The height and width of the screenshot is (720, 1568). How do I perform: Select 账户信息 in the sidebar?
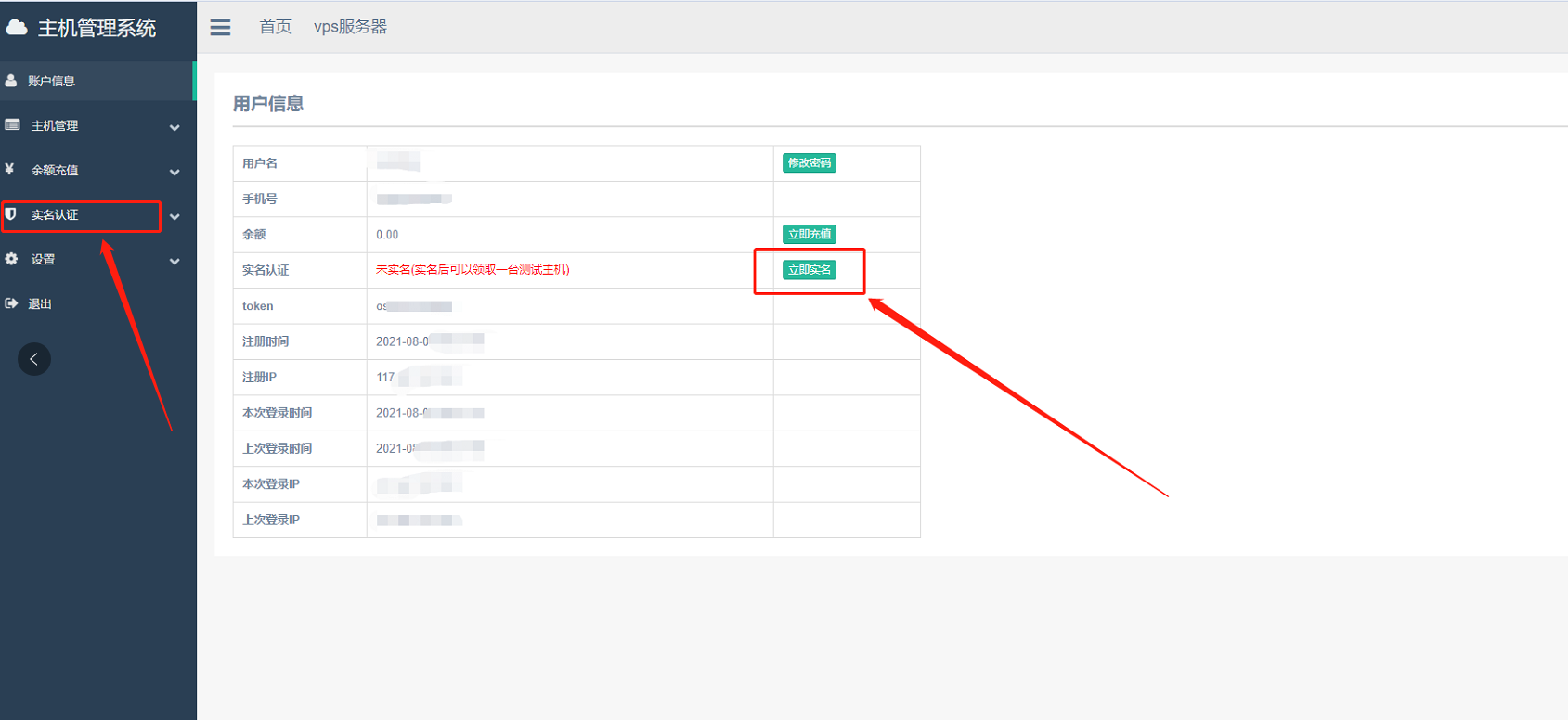(x=52, y=81)
